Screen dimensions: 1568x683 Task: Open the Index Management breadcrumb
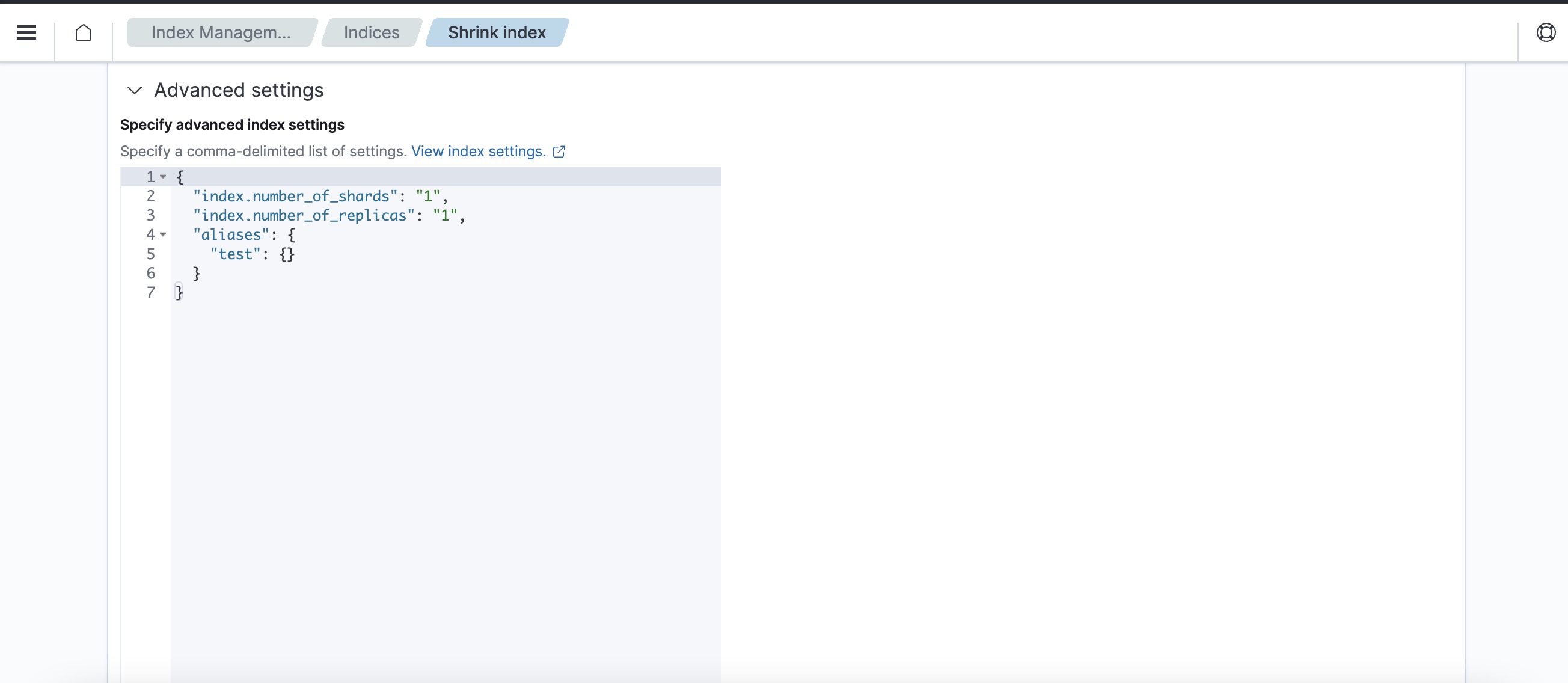221,32
